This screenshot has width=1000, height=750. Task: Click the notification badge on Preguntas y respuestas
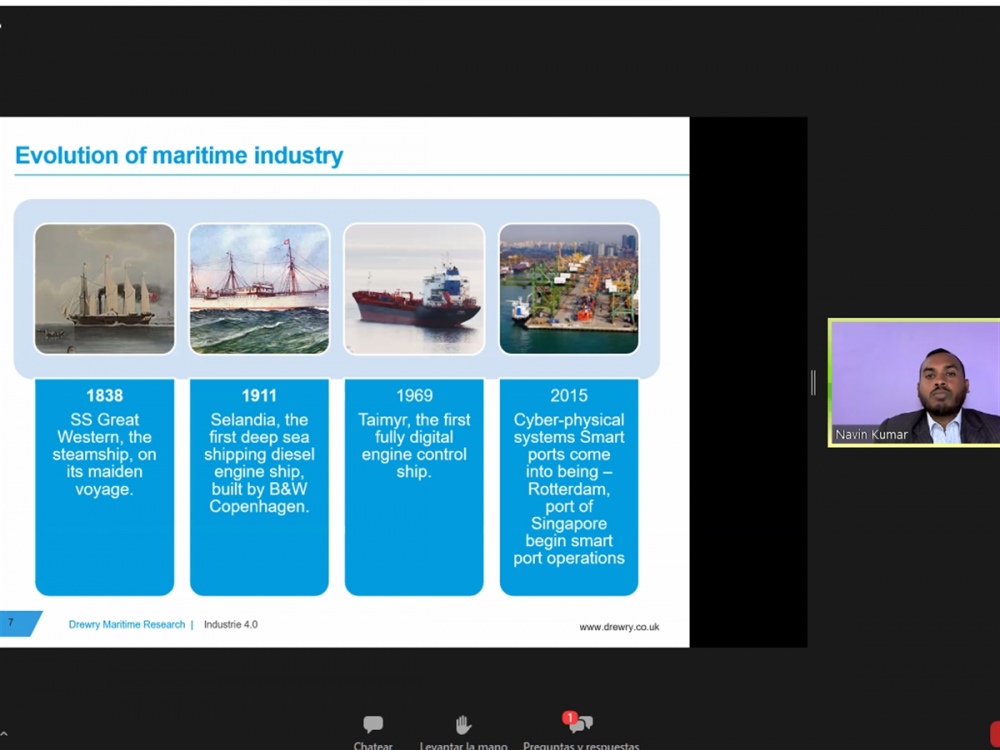pos(570,718)
